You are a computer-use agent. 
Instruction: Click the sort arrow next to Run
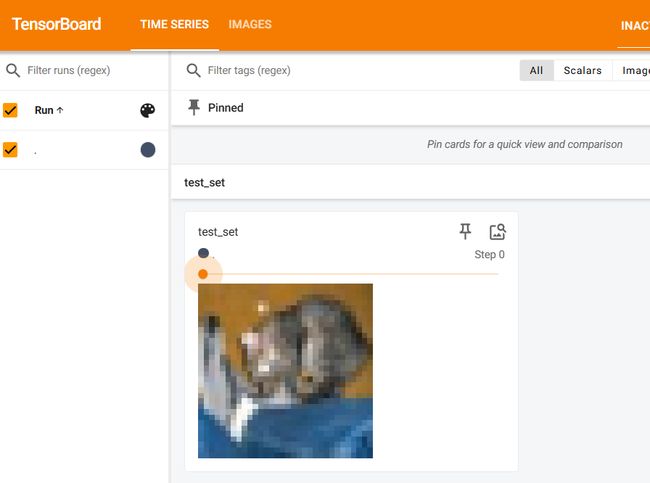(60, 110)
